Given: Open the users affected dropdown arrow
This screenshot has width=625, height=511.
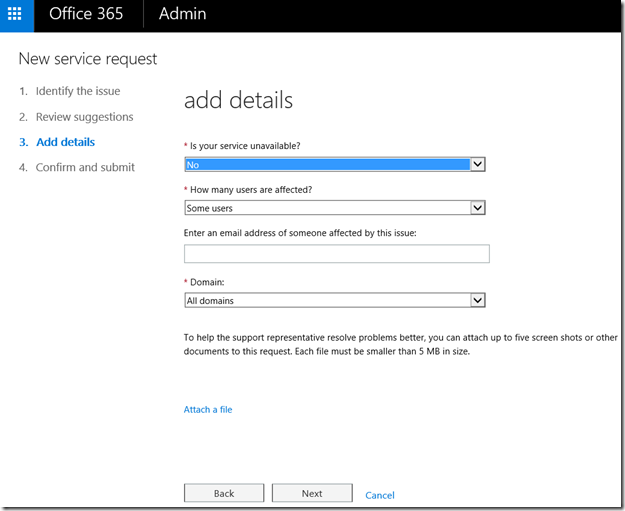Looking at the screenshot, I should tap(478, 208).
